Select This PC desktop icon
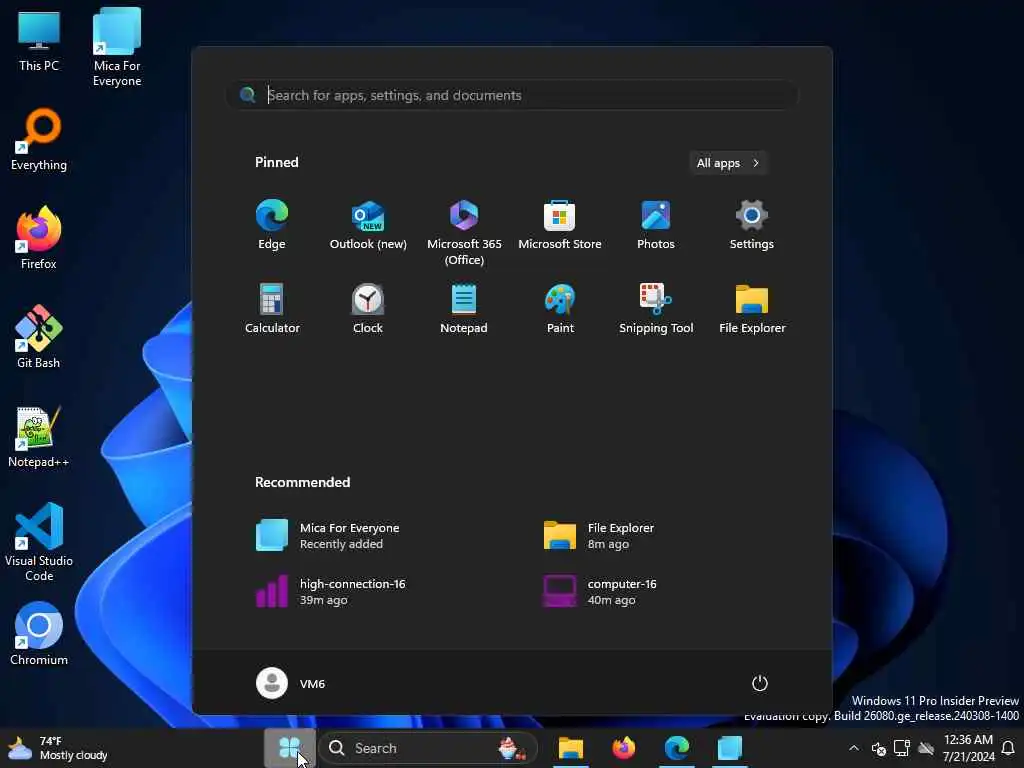The width and height of the screenshot is (1024, 768). coord(39,41)
